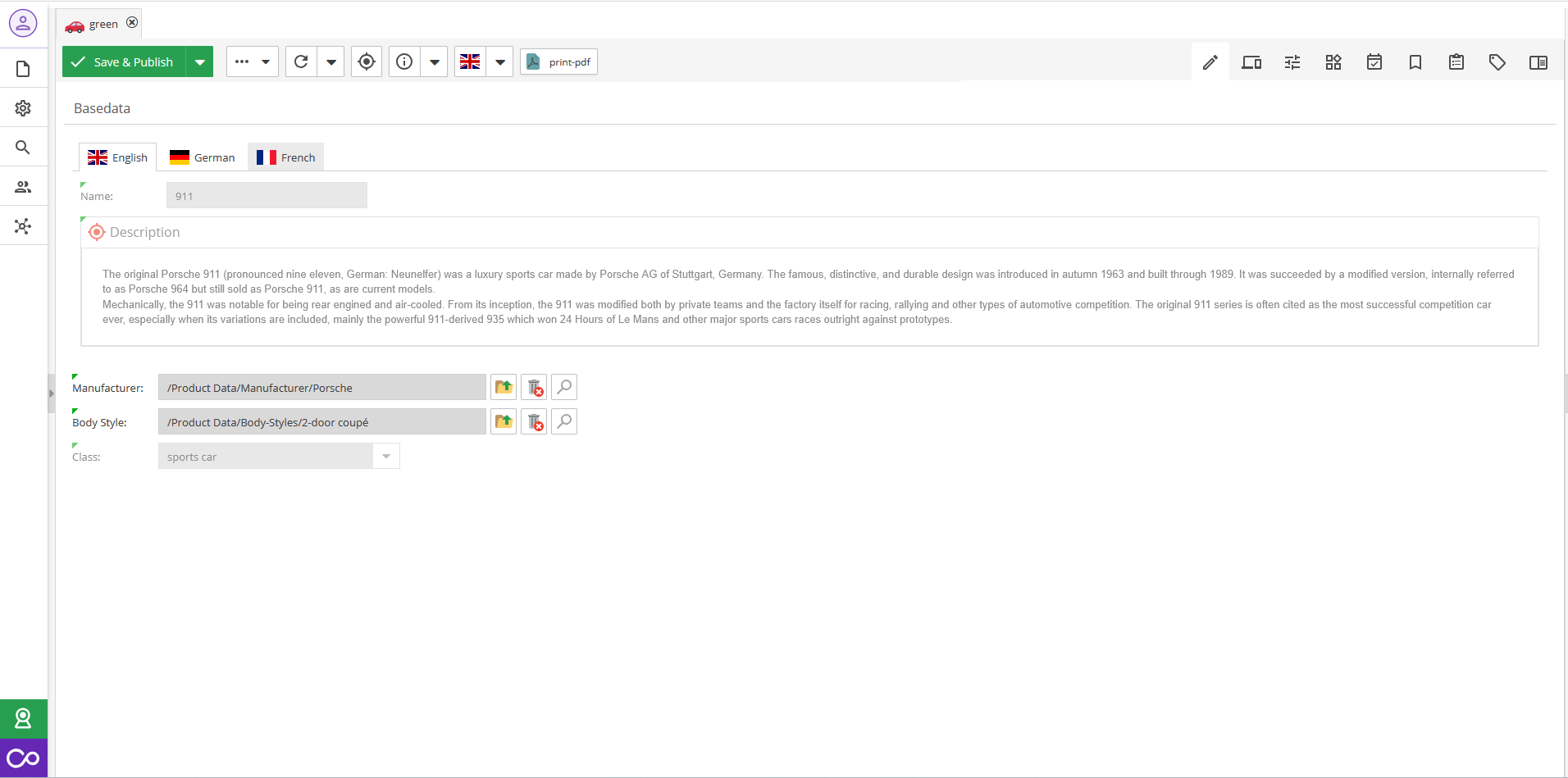The image size is (1568, 778).
Task: Open the Class dropdown with sports car
Action: pos(386,457)
